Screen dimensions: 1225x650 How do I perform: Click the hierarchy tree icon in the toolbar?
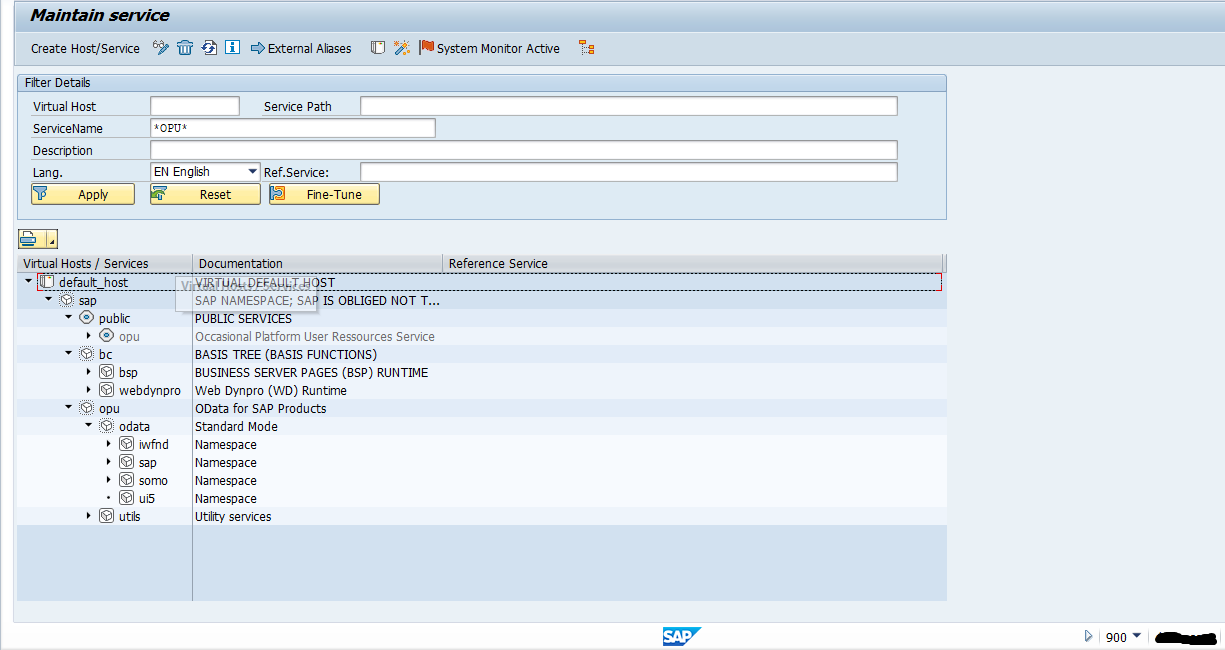[x=587, y=47]
